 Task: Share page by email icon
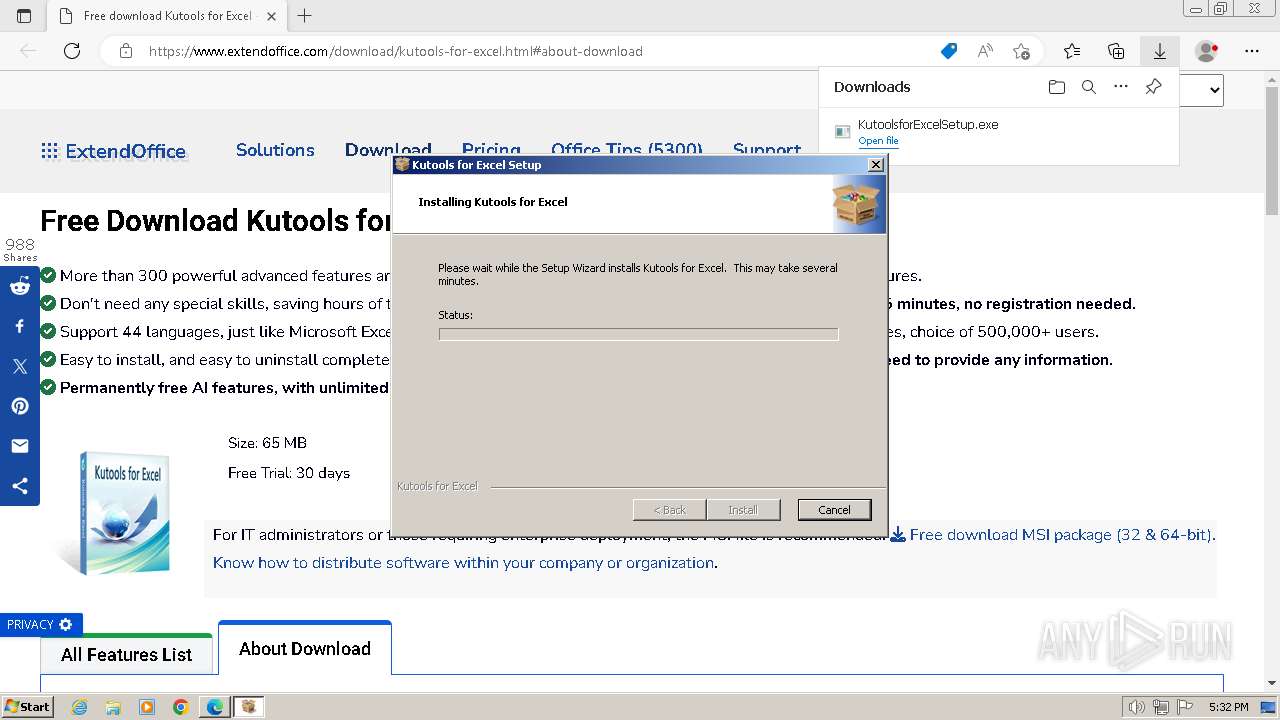click(x=20, y=446)
